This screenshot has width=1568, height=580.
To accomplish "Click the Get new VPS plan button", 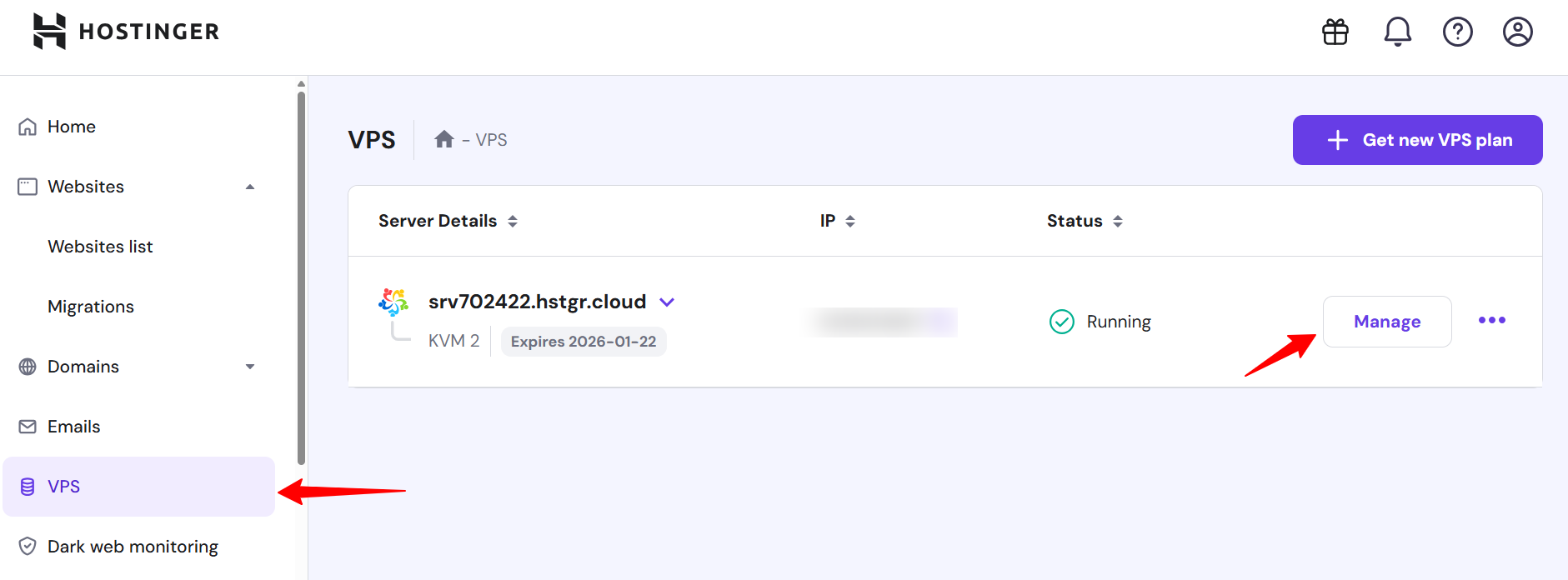I will click(x=1416, y=139).
